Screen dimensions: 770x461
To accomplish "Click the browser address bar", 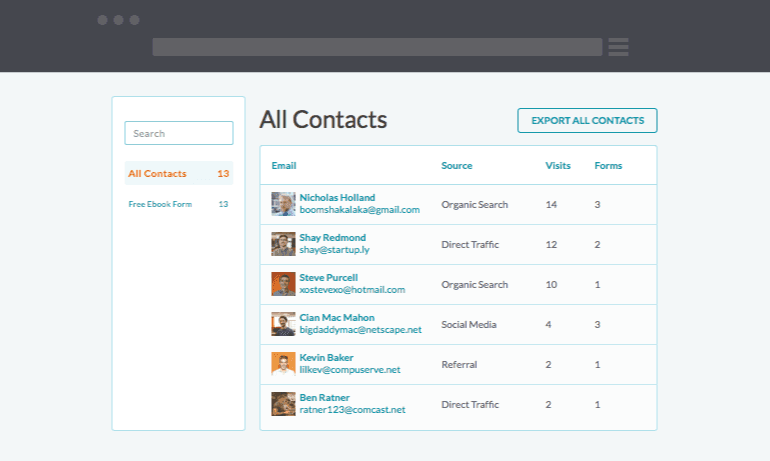I will click(x=377, y=47).
